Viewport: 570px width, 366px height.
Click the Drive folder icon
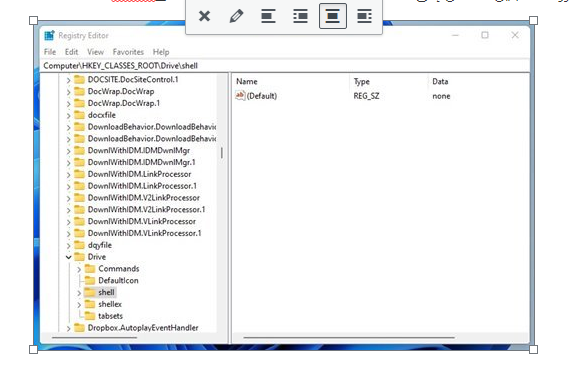pyautogui.click(x=79, y=257)
